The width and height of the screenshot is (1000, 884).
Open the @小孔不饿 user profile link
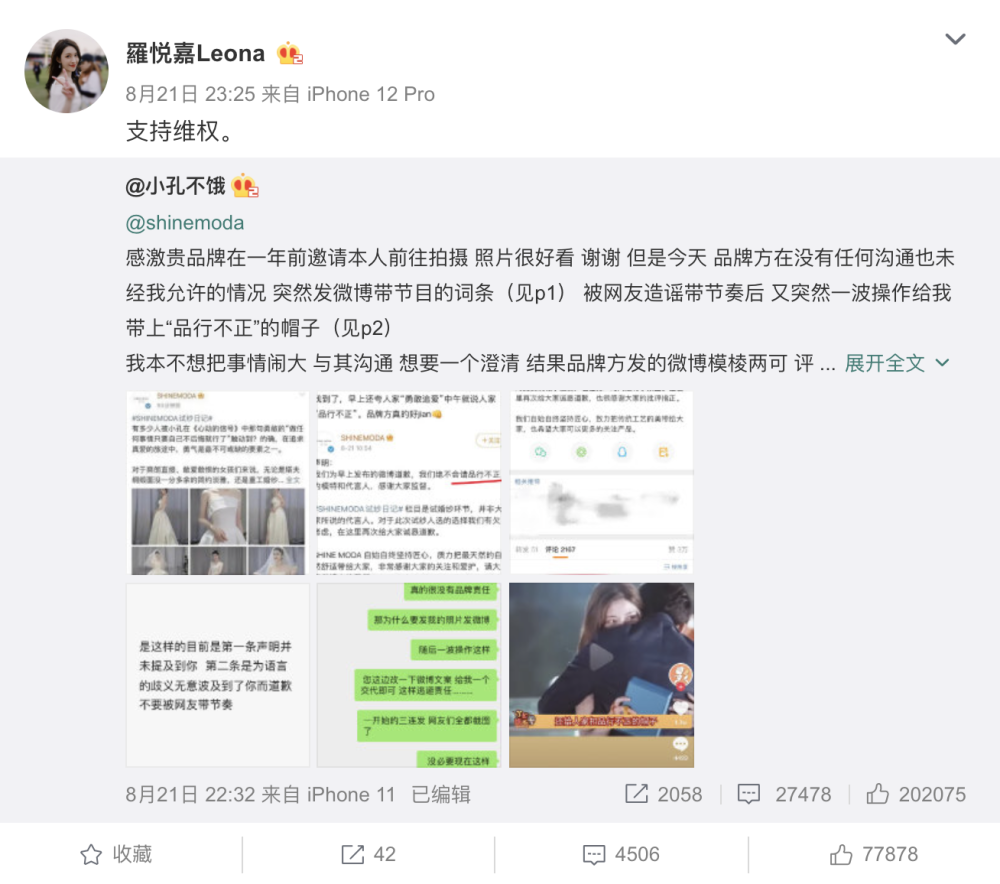(x=175, y=186)
